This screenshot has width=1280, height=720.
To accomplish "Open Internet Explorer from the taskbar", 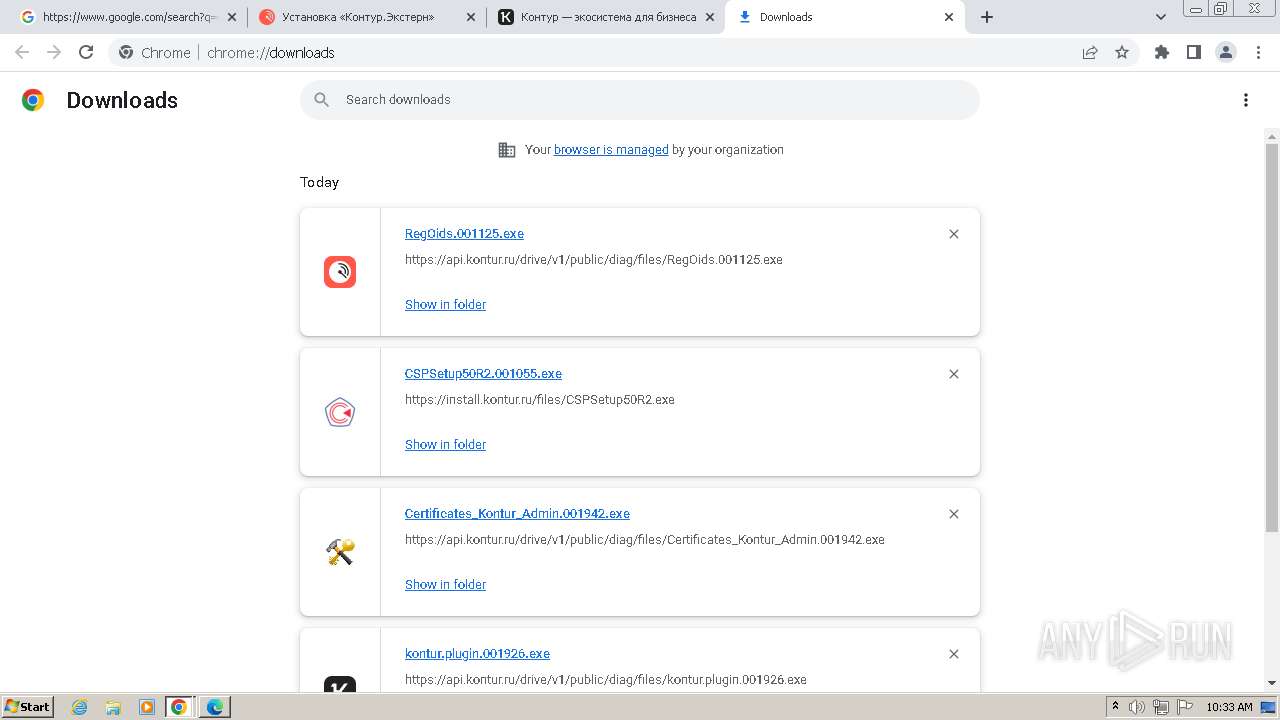I will tap(80, 707).
